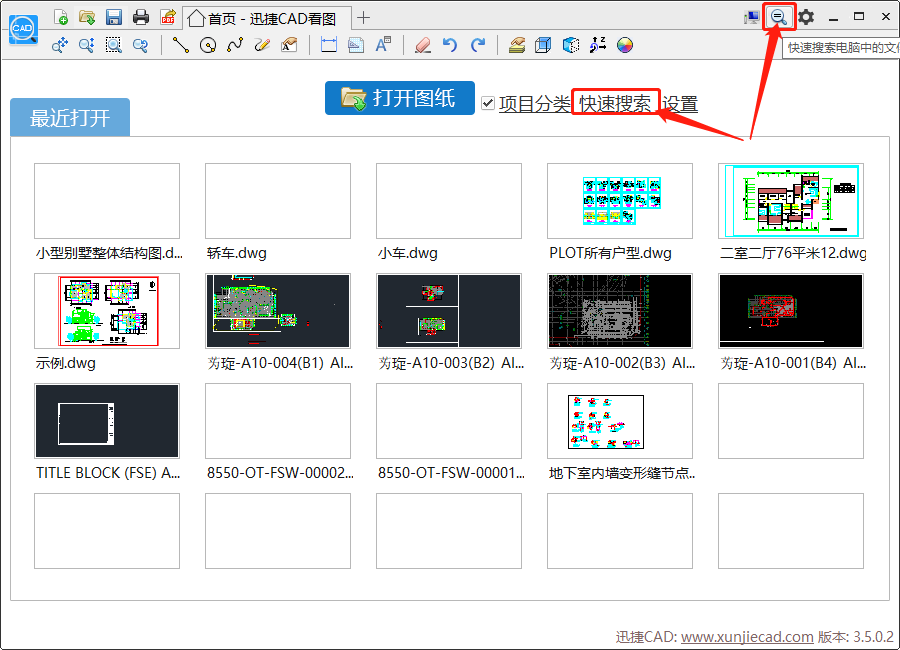Click the save floppy disk icon
Image resolution: width=900 pixels, height=650 pixels.
coord(114,17)
